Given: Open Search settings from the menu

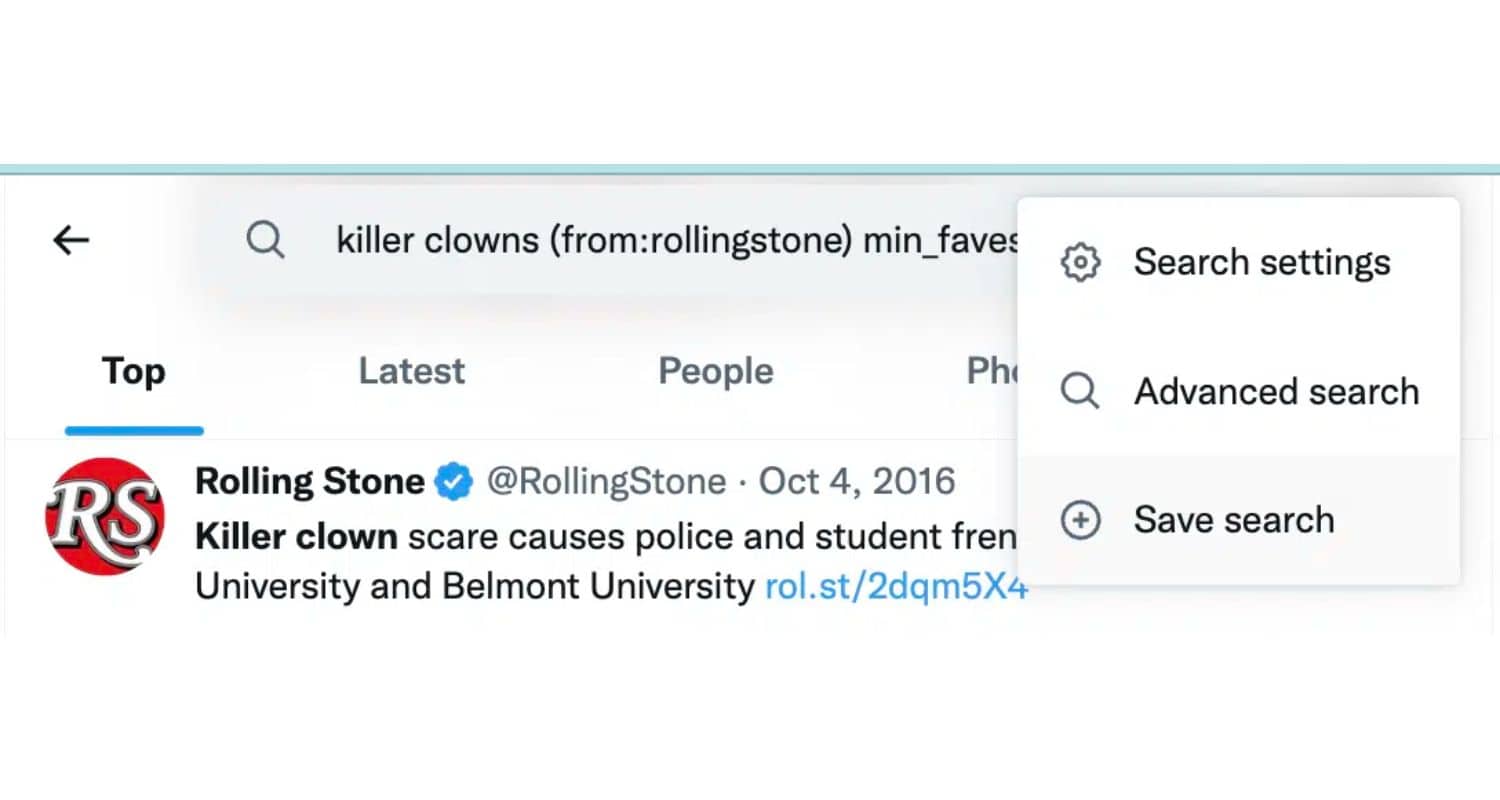Looking at the screenshot, I should [1238, 263].
